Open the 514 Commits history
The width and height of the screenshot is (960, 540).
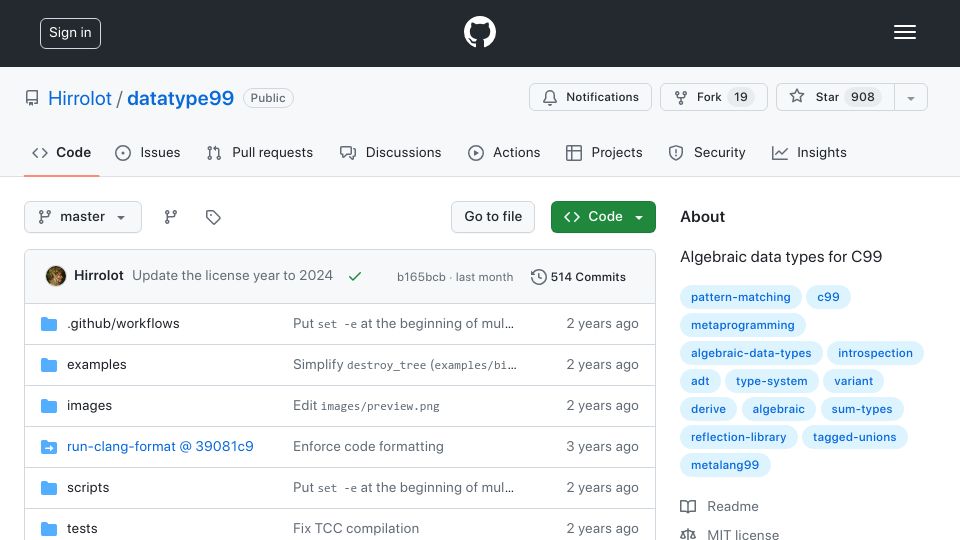(579, 277)
